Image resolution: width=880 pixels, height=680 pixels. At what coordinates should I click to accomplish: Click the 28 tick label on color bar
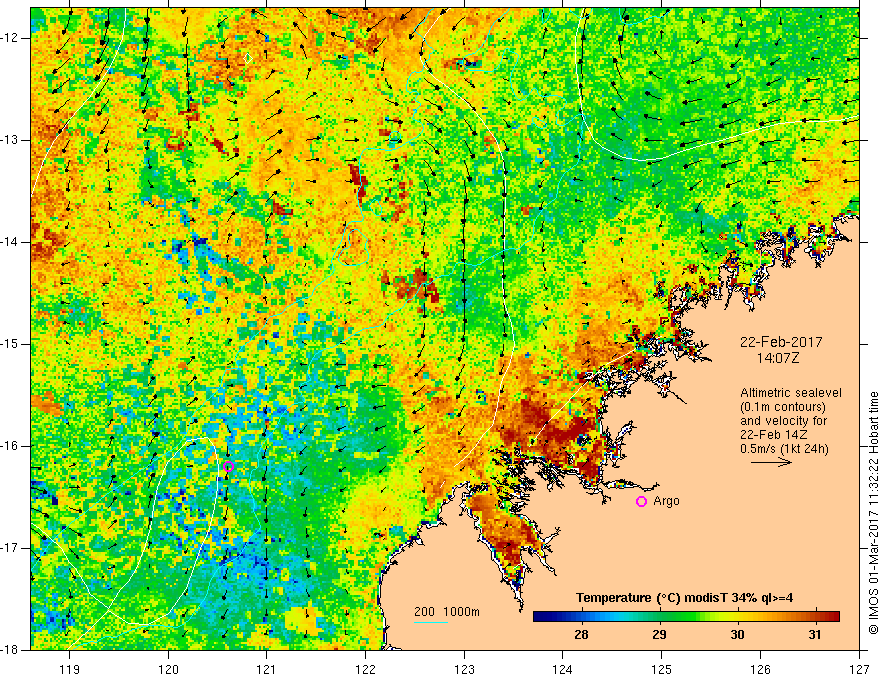tap(581, 635)
